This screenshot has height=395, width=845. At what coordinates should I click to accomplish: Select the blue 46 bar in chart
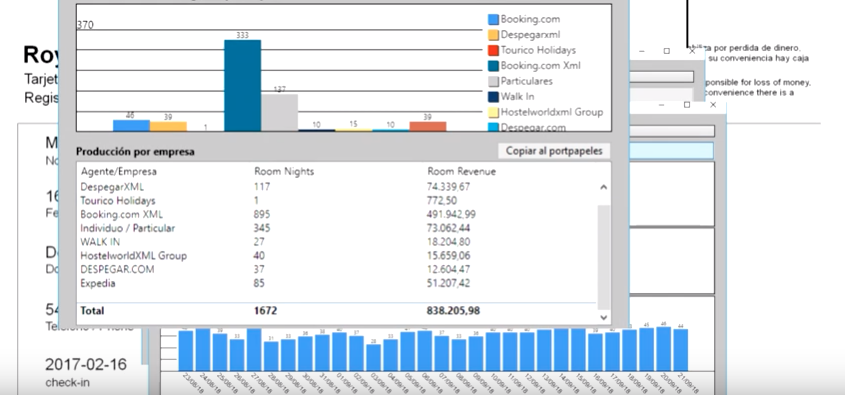[131, 126]
